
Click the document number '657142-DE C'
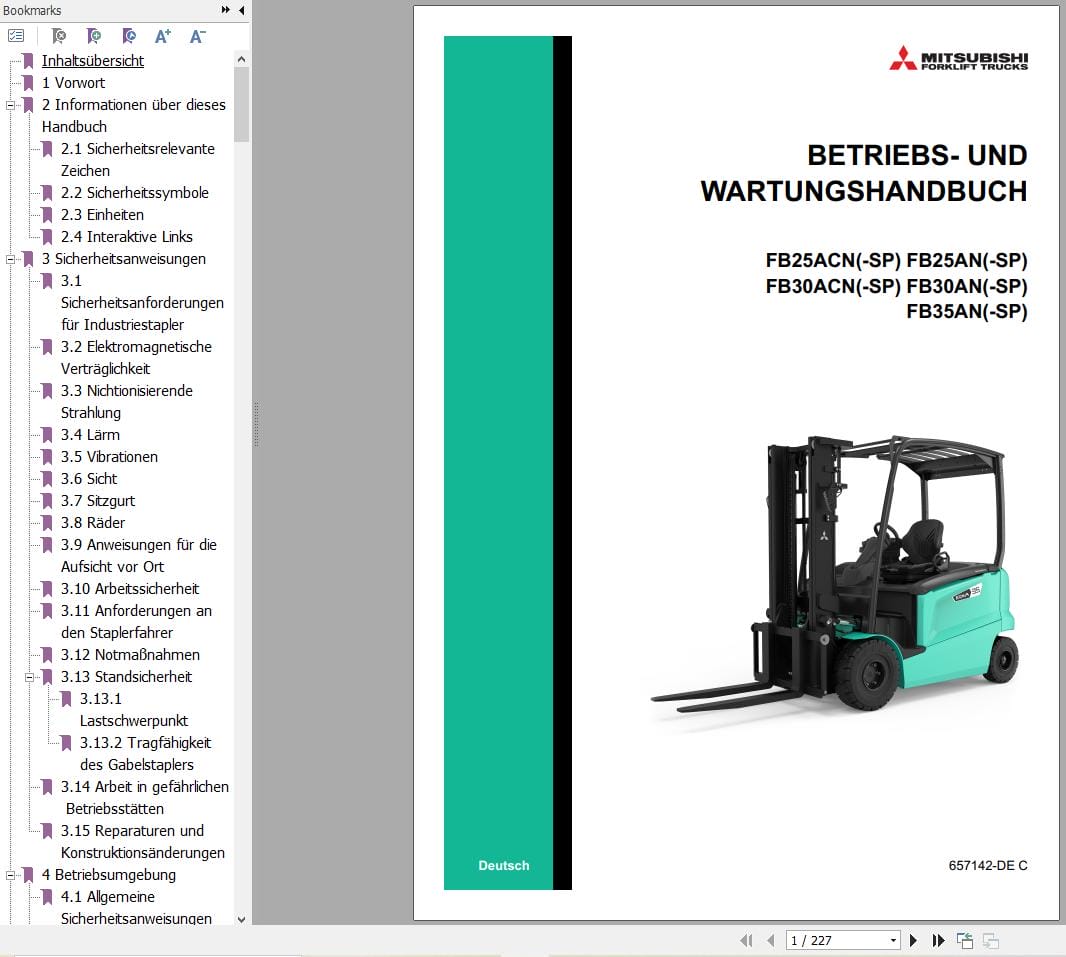pos(988,865)
